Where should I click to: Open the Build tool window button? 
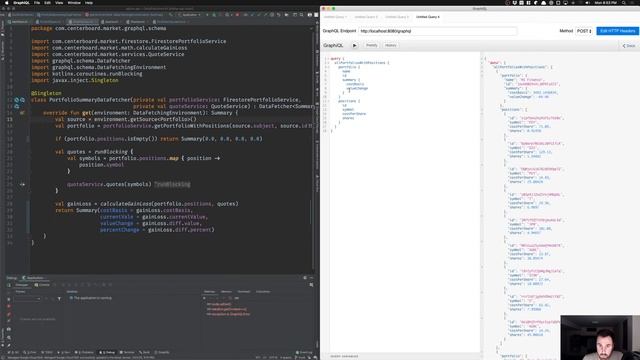coord(144,352)
